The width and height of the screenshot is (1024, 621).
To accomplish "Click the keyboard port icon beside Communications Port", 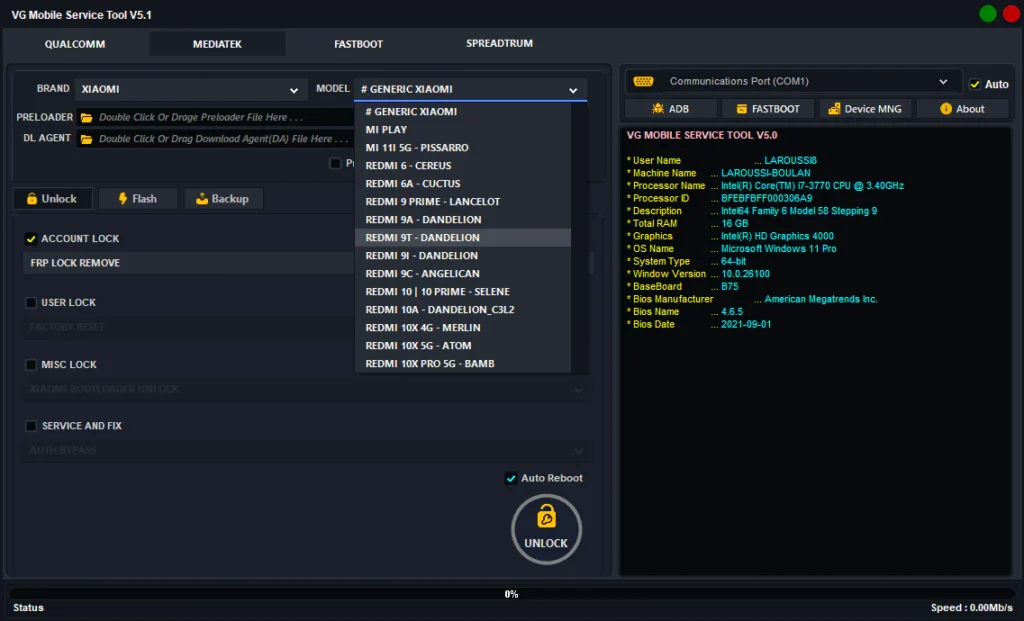I will click(643, 82).
